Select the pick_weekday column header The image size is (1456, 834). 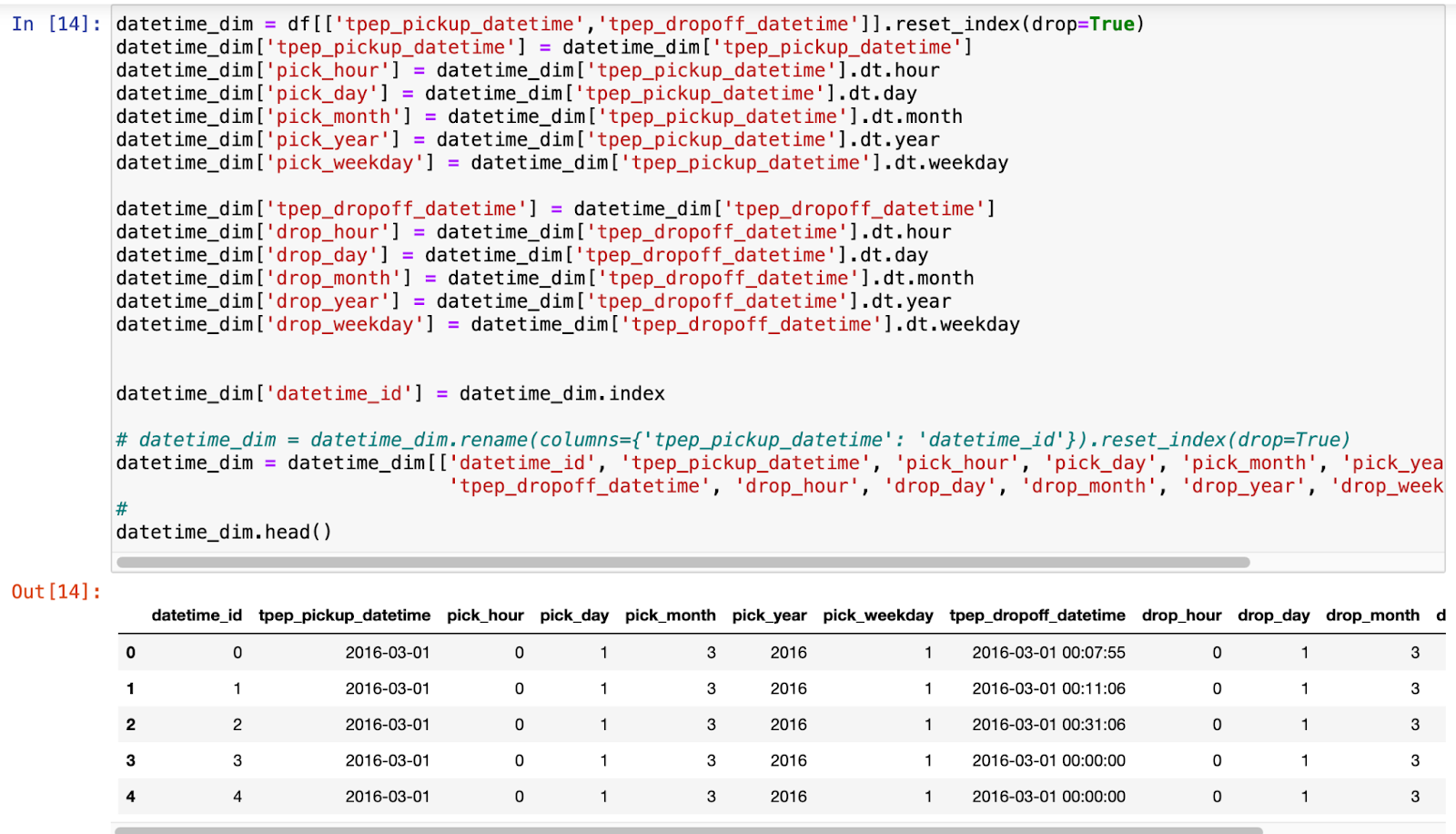coord(877,615)
